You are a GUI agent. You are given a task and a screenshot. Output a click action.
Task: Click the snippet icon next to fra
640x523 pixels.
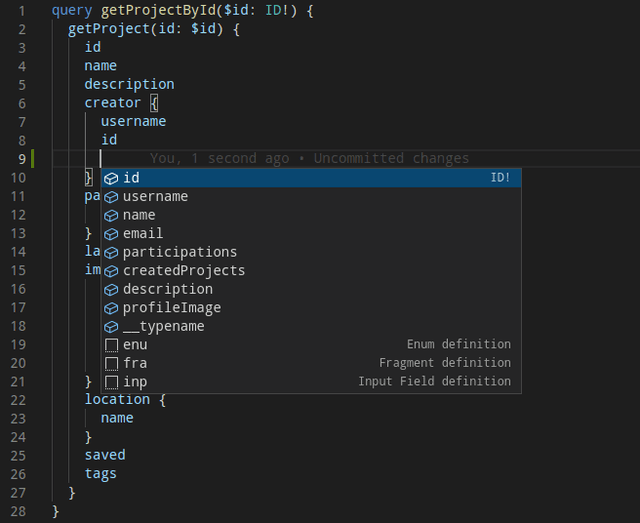click(111, 364)
